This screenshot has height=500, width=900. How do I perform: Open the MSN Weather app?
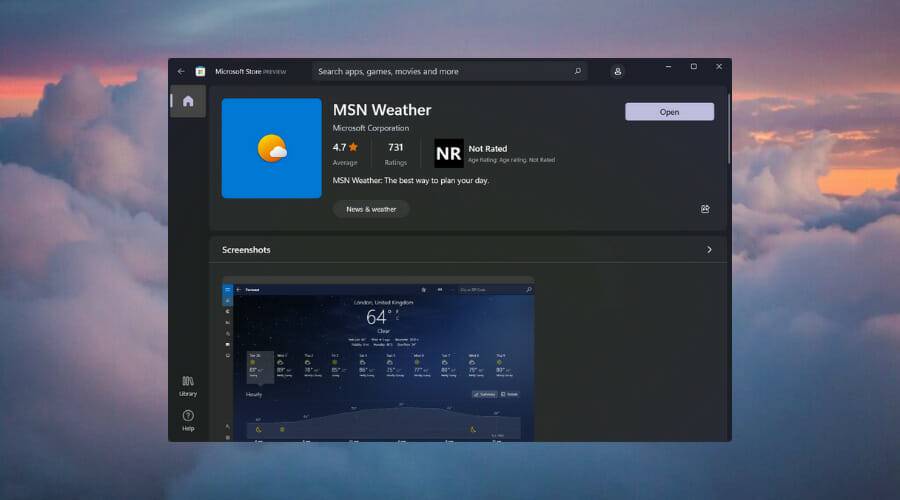[x=669, y=112]
